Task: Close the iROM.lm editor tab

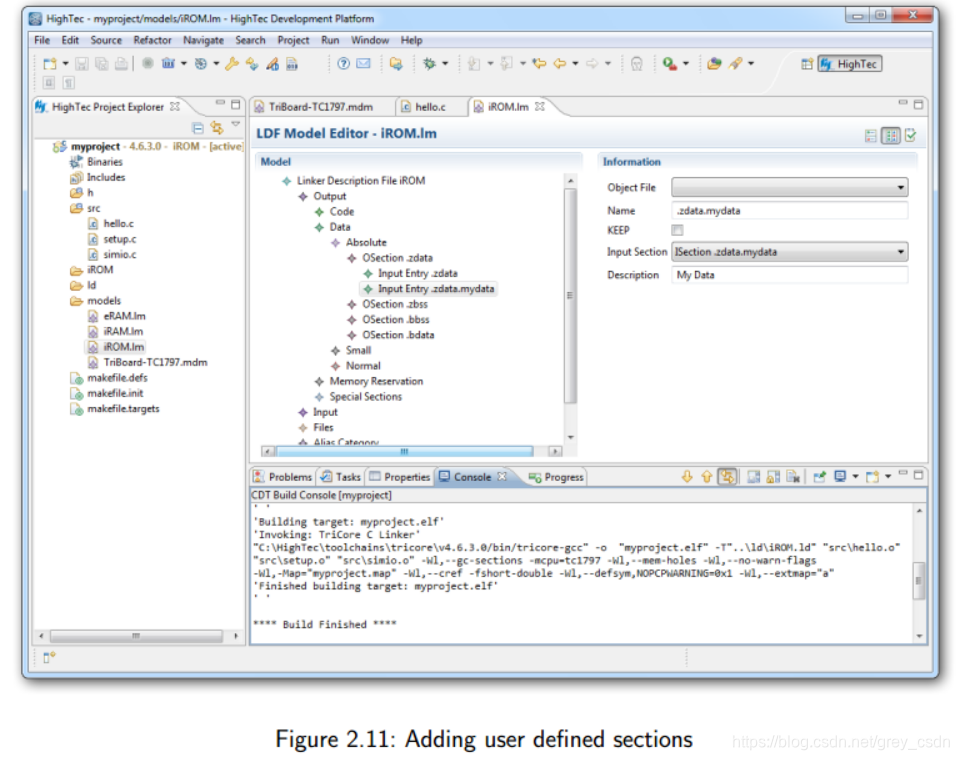Action: (x=539, y=106)
